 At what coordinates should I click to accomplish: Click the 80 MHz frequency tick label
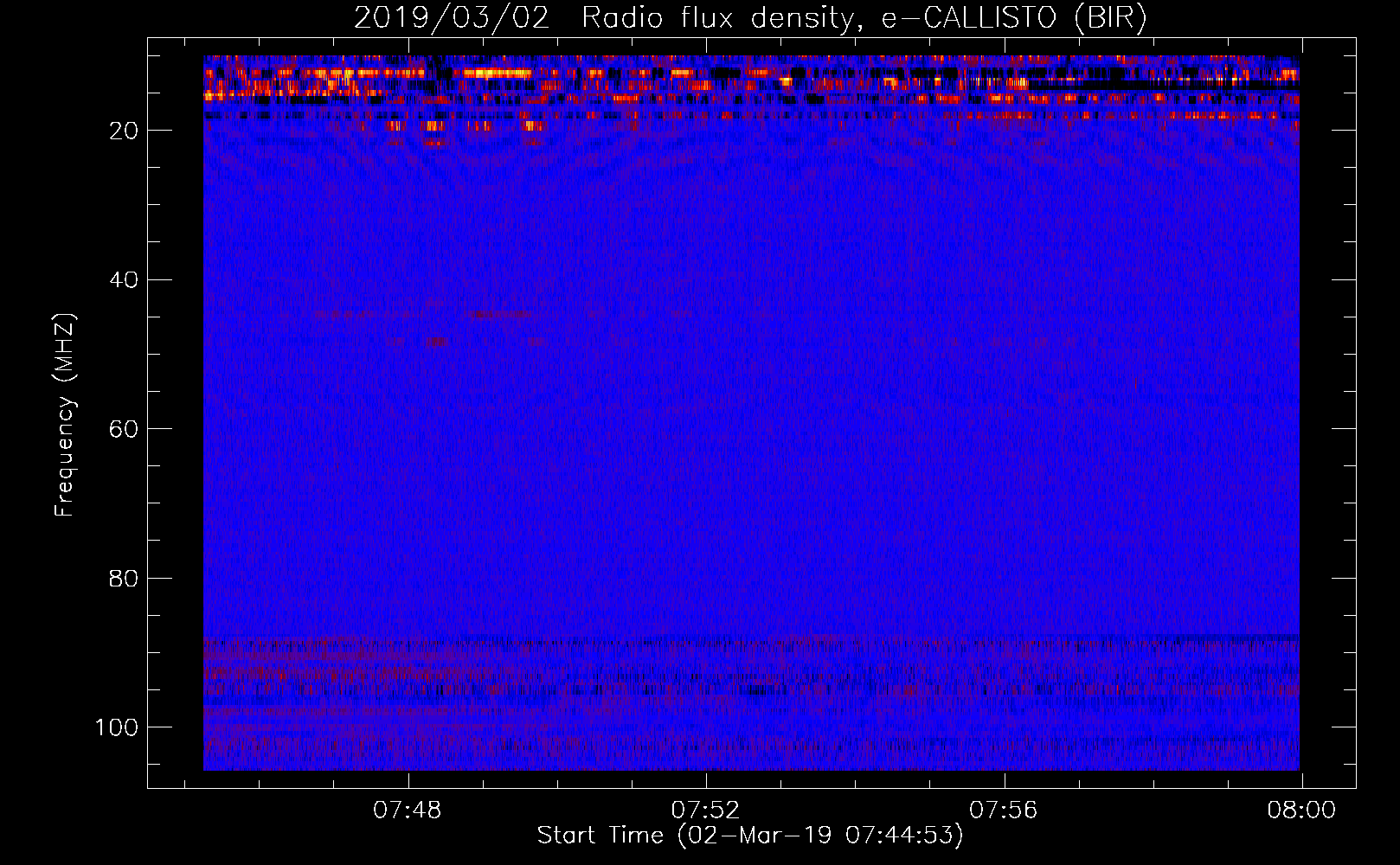pos(124,578)
